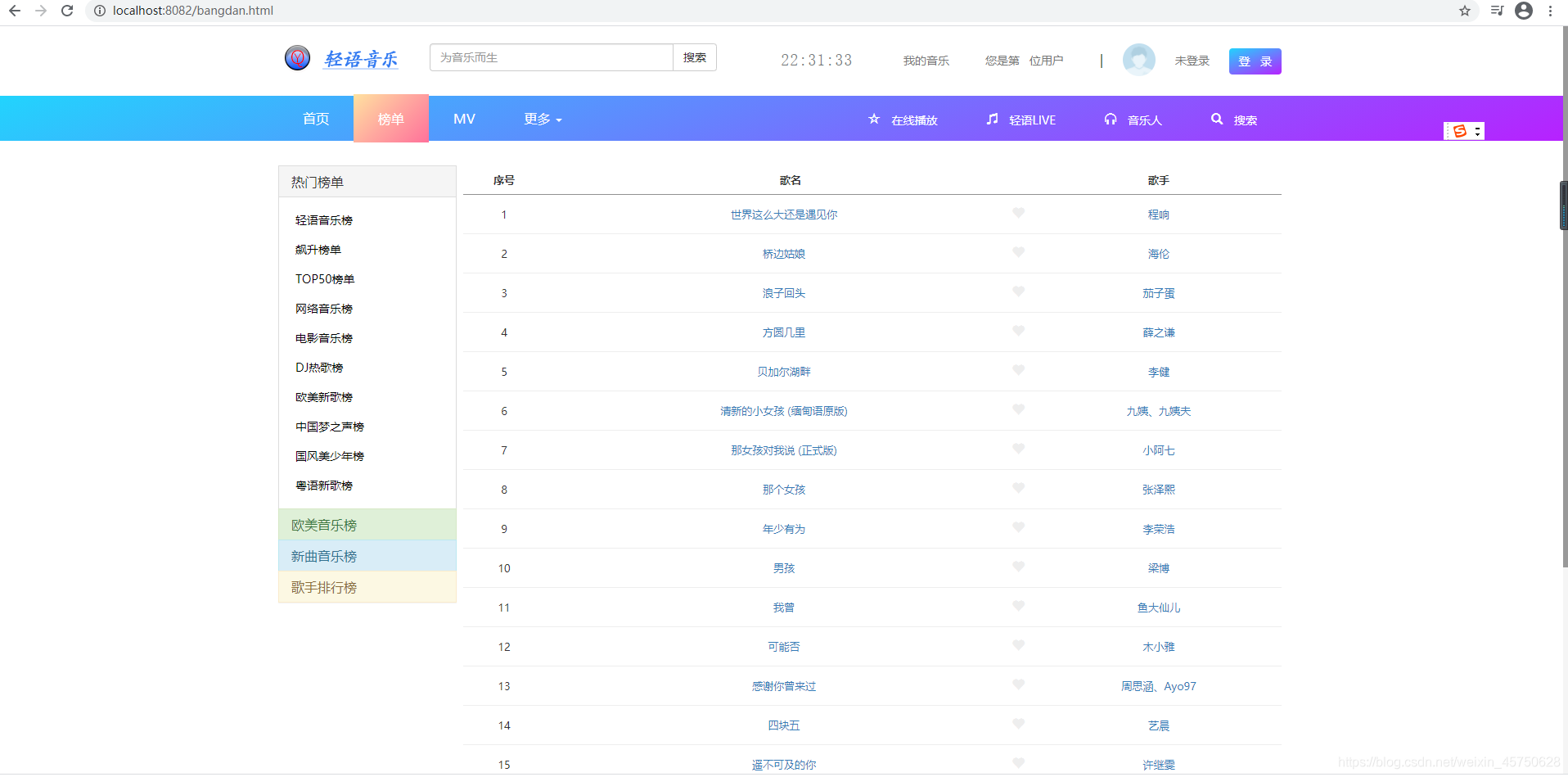Screen dimensions: 1568x777
Task: Click 搜索 text in navigation bar
Action: (1246, 120)
